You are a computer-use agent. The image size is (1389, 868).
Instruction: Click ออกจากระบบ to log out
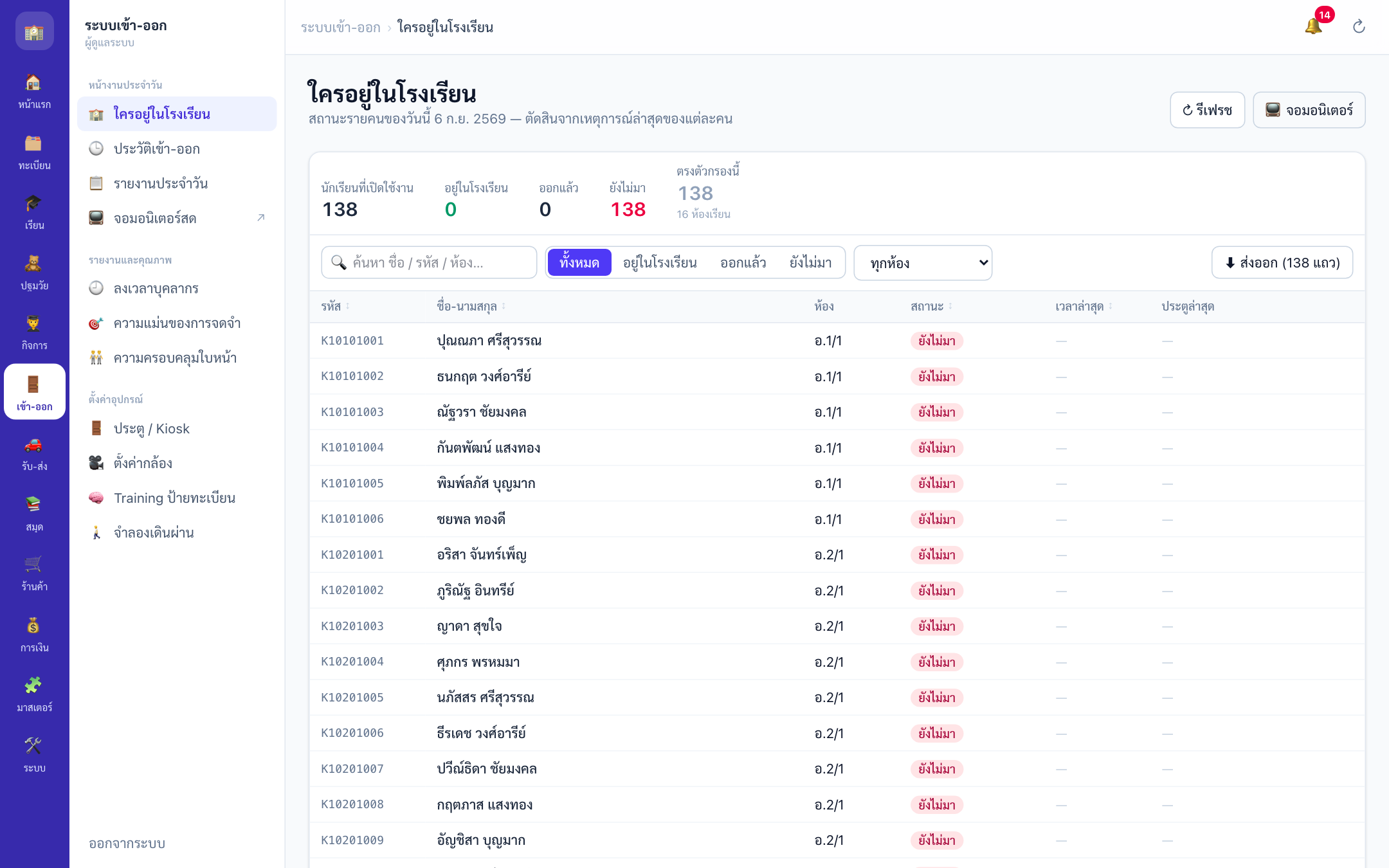point(127,844)
